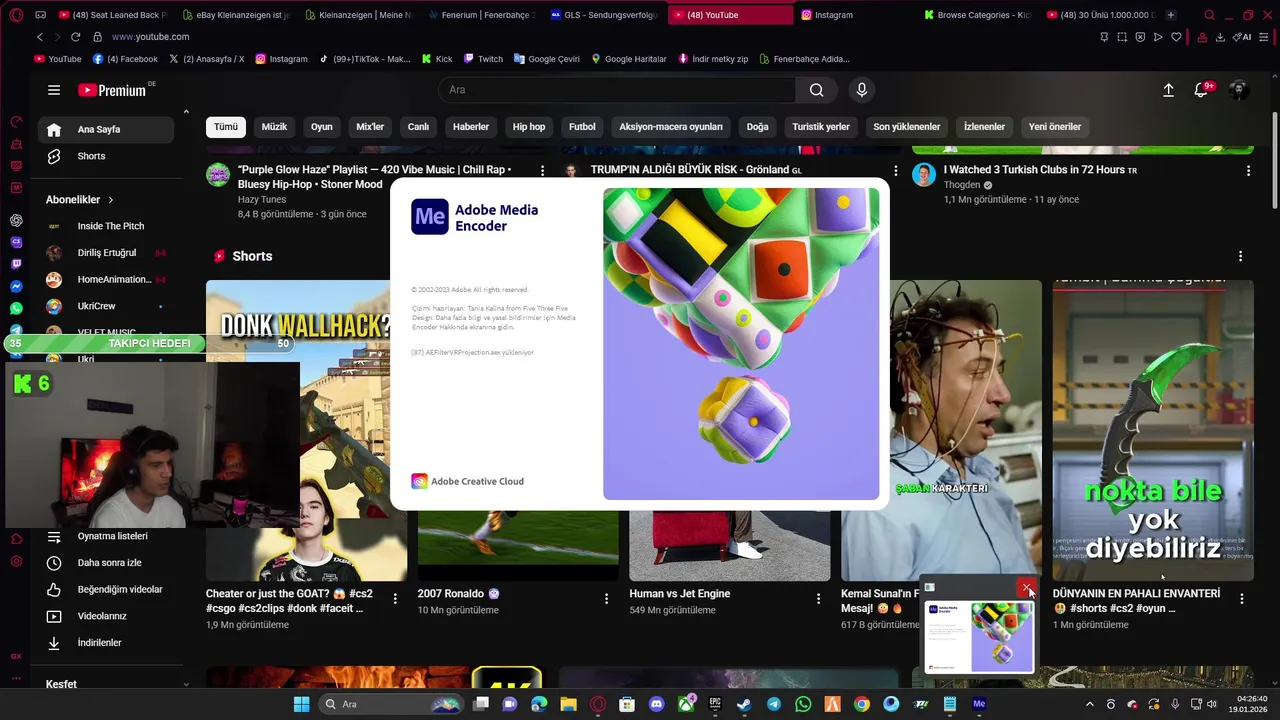Viewport: 1280px width, 720px height.
Task: Open more options for Purple Glow Haze video
Action: [542, 171]
